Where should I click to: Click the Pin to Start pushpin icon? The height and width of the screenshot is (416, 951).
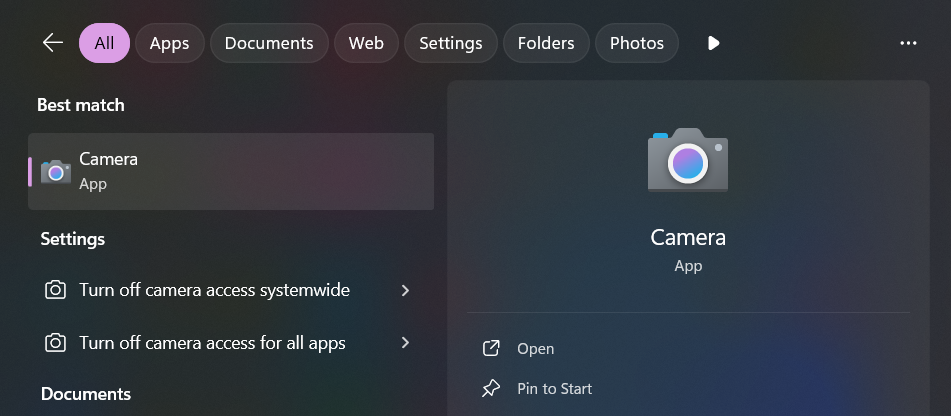(x=491, y=389)
